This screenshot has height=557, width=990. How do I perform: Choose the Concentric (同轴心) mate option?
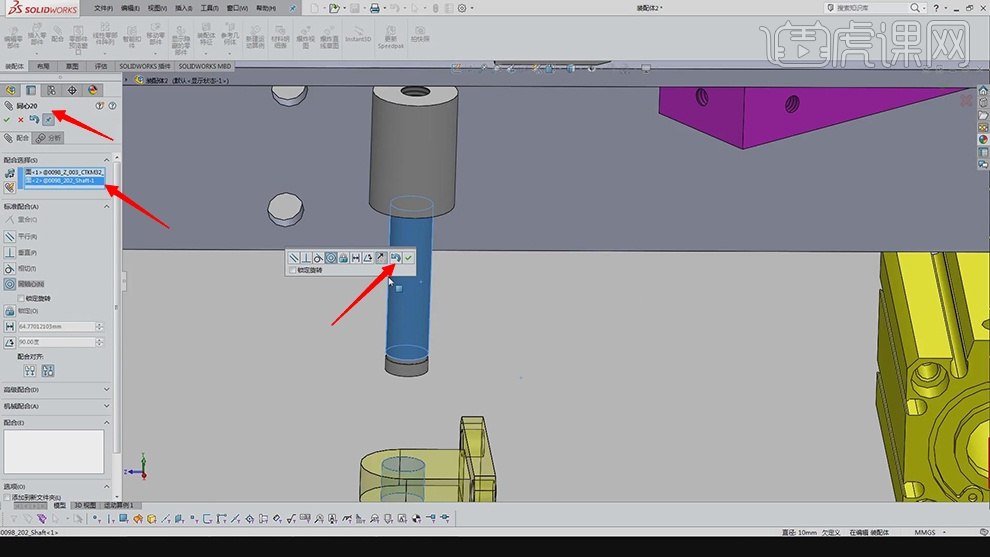pyautogui.click(x=10, y=284)
